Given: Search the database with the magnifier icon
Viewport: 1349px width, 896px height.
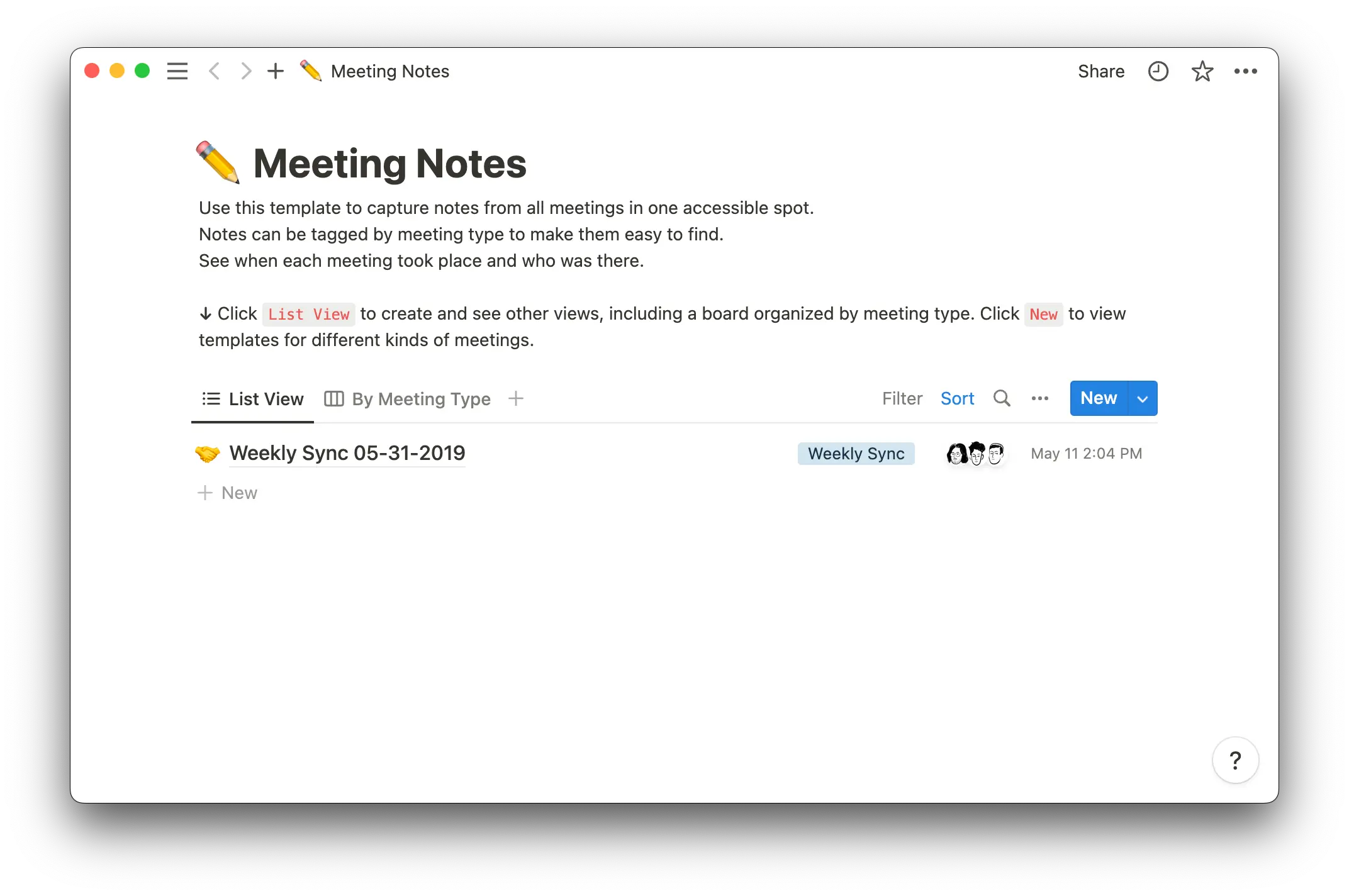Looking at the screenshot, I should click(x=1002, y=398).
